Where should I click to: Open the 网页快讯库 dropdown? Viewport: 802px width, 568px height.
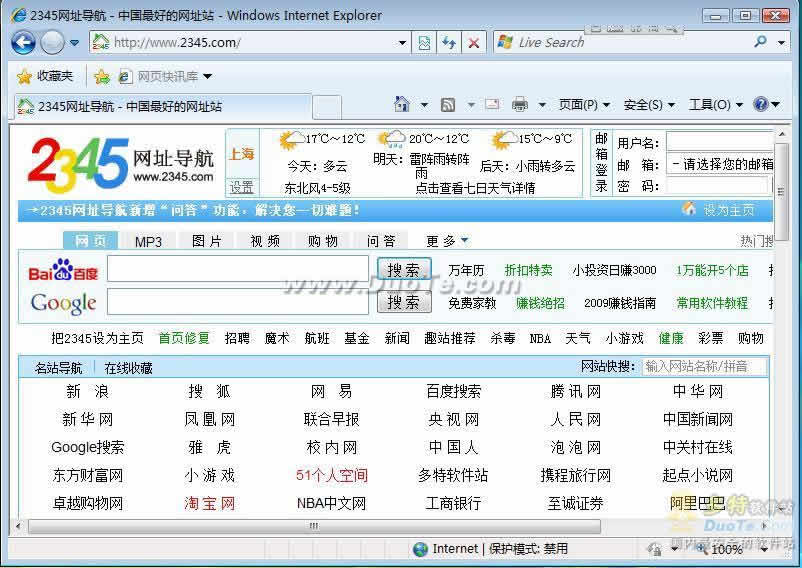pyautogui.click(x=165, y=77)
